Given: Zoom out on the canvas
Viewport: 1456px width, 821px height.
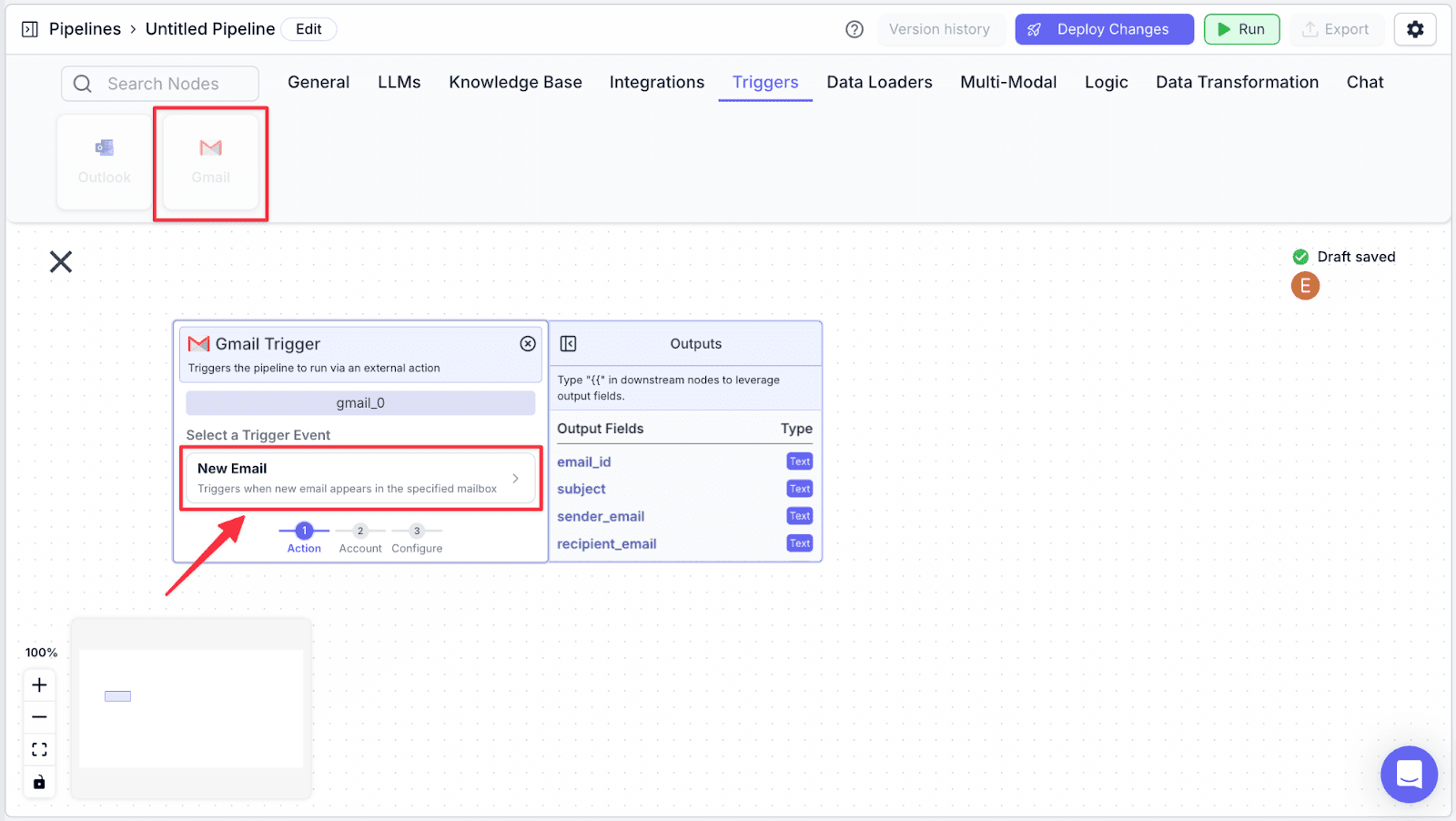Looking at the screenshot, I should point(39,717).
